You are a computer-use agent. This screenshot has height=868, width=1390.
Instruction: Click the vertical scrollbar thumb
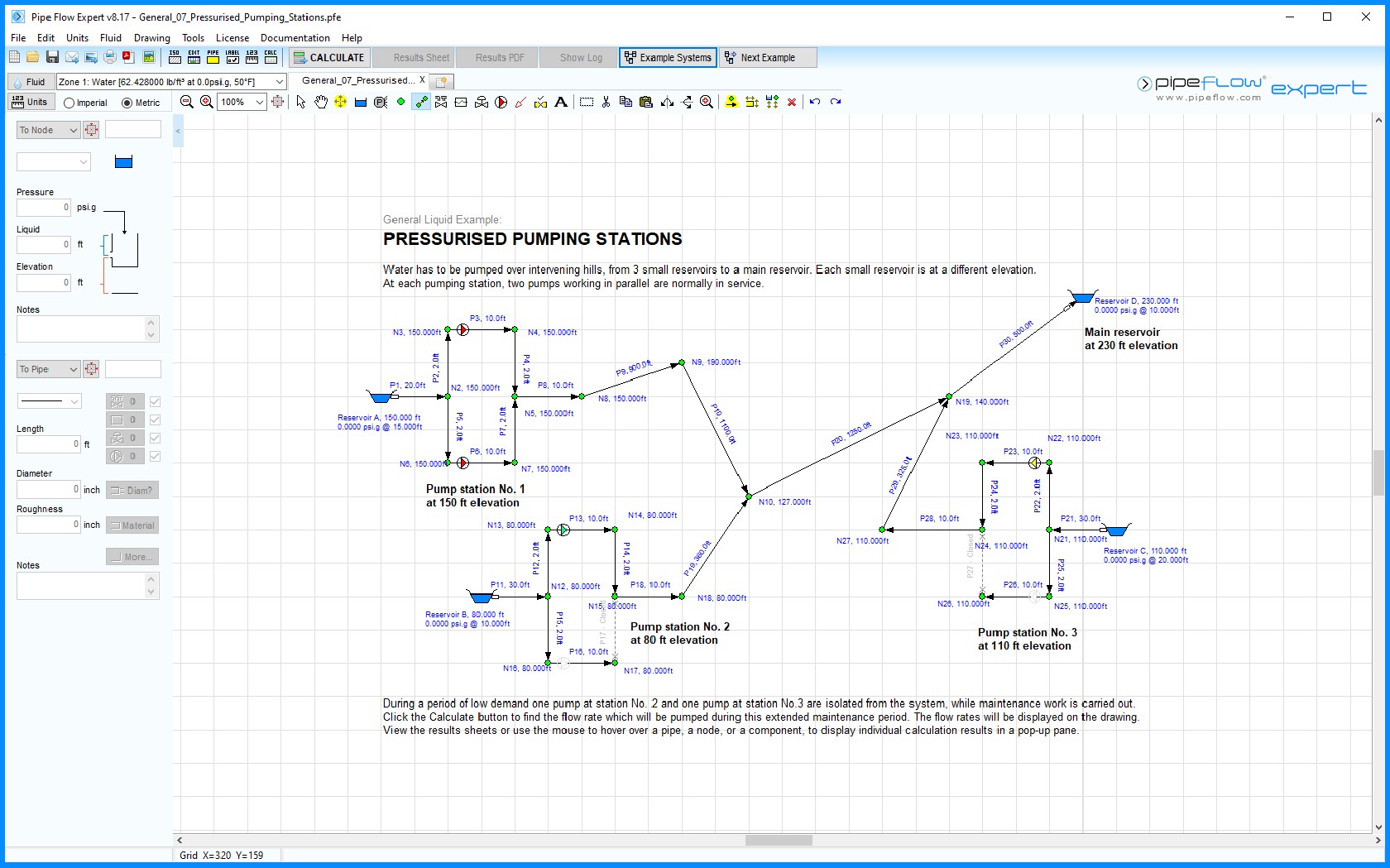1378,472
